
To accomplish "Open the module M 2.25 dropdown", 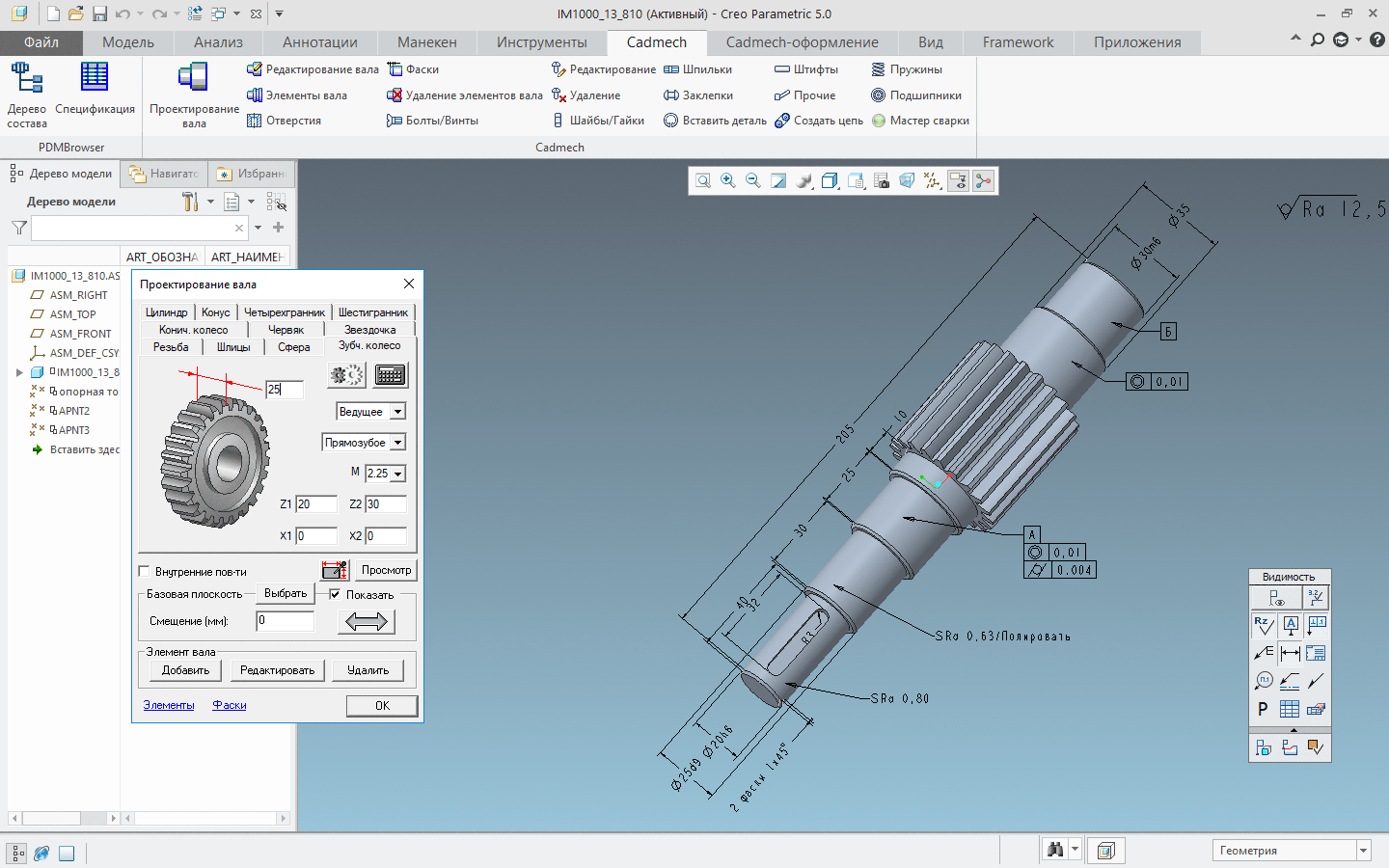I will [x=397, y=474].
